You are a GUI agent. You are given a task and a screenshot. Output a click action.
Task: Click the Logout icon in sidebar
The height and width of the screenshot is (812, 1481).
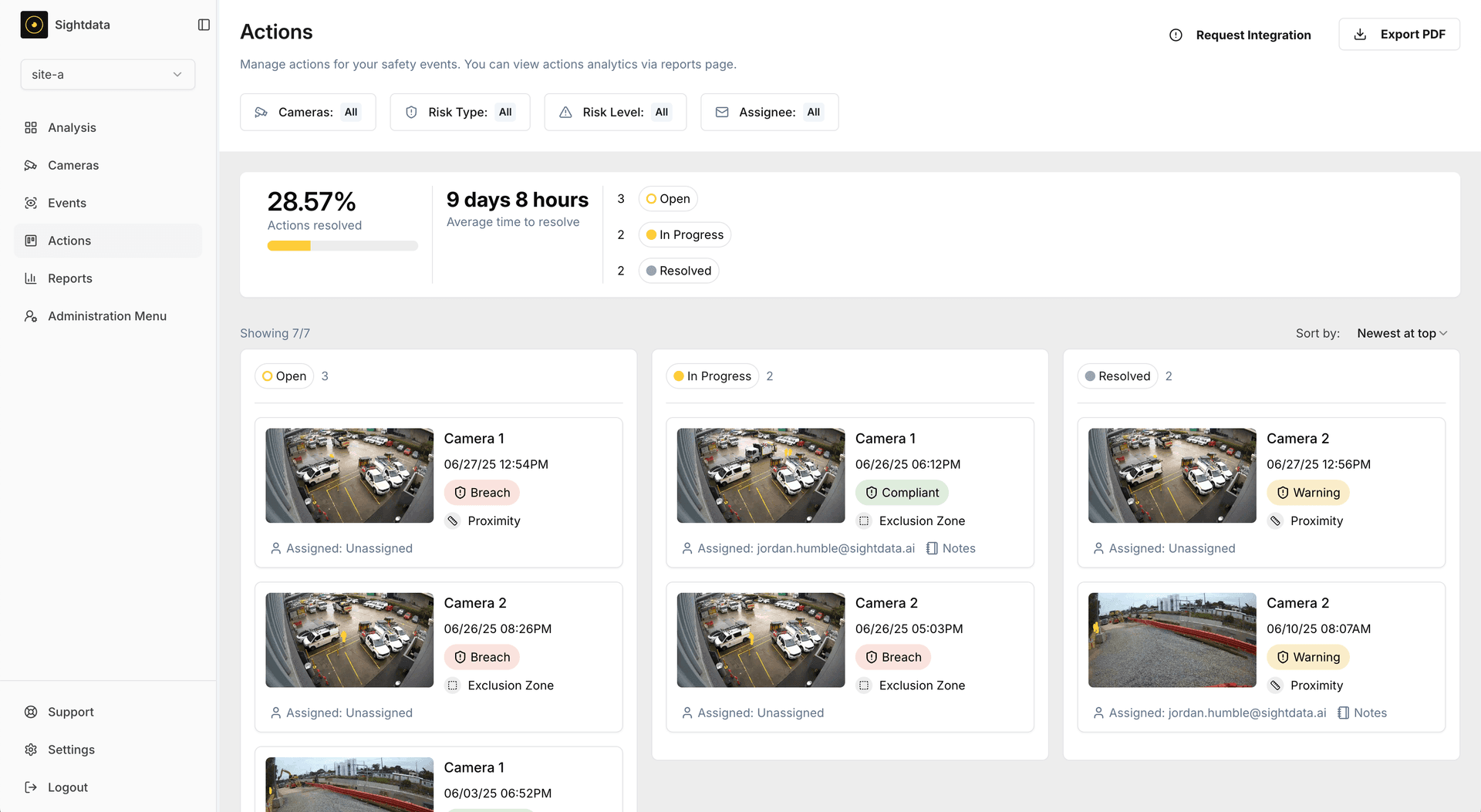31,787
